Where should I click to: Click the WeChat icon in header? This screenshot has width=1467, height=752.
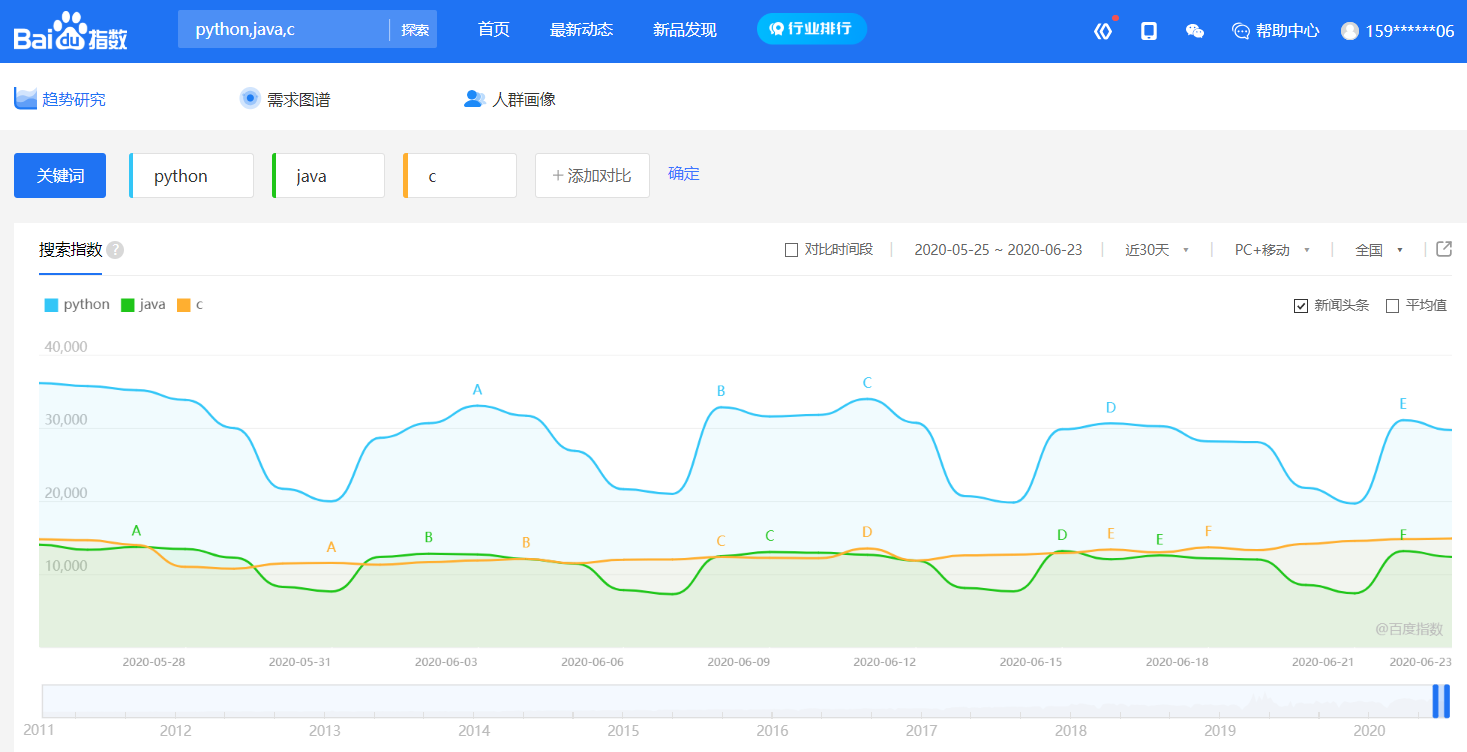pos(1195,31)
